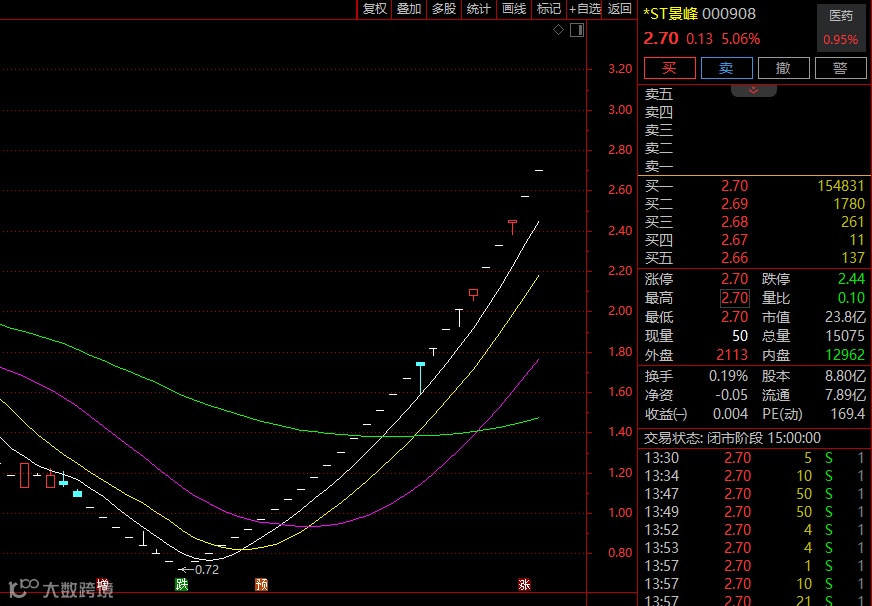Open the 标记 mark menu

coord(548,9)
